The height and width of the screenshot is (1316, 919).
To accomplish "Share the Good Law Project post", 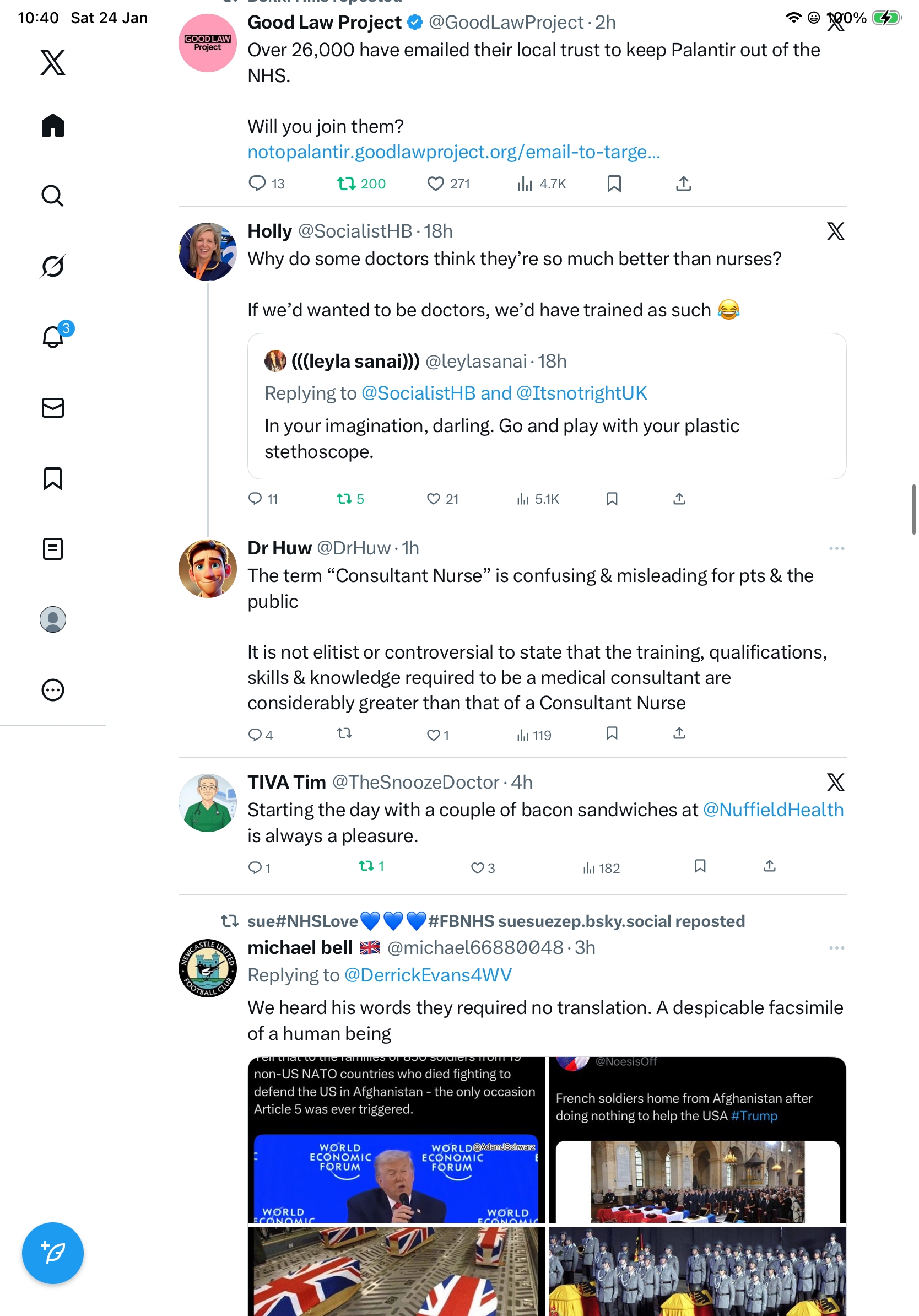I will [x=684, y=184].
